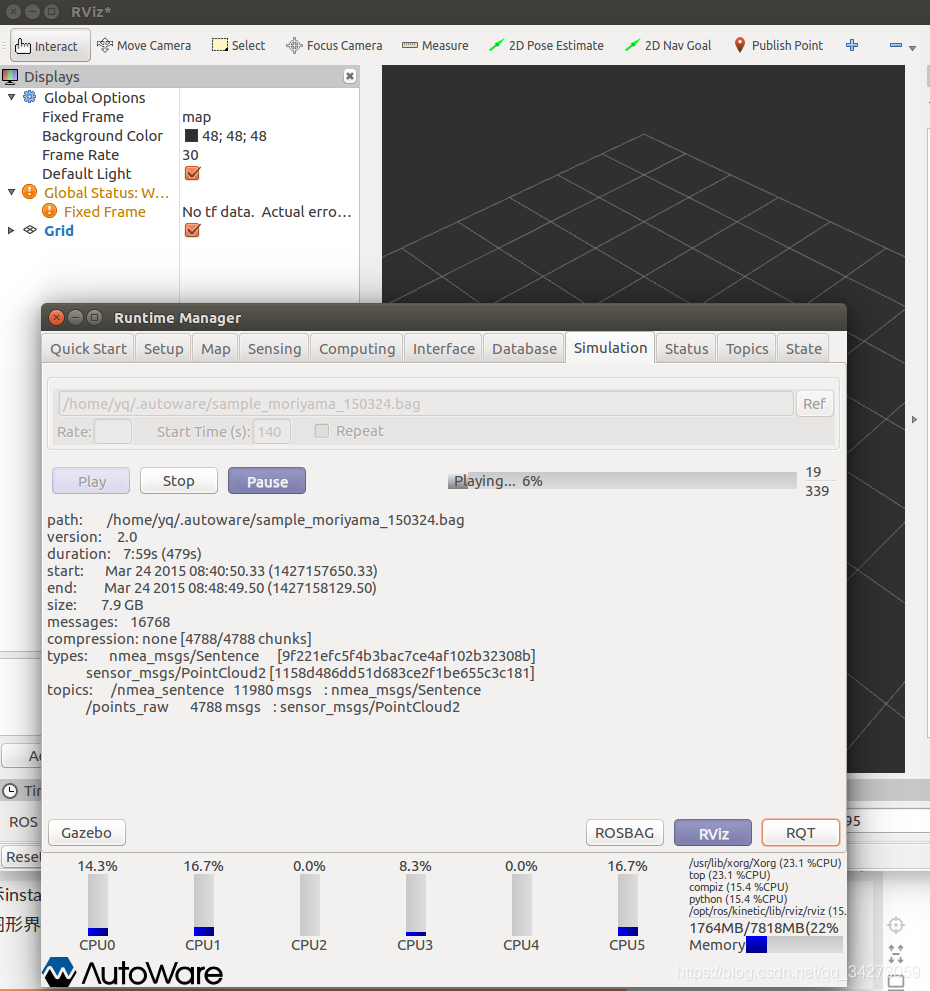930x991 pixels.
Task: Collapse the Global Options tree node
Action: coord(11,97)
